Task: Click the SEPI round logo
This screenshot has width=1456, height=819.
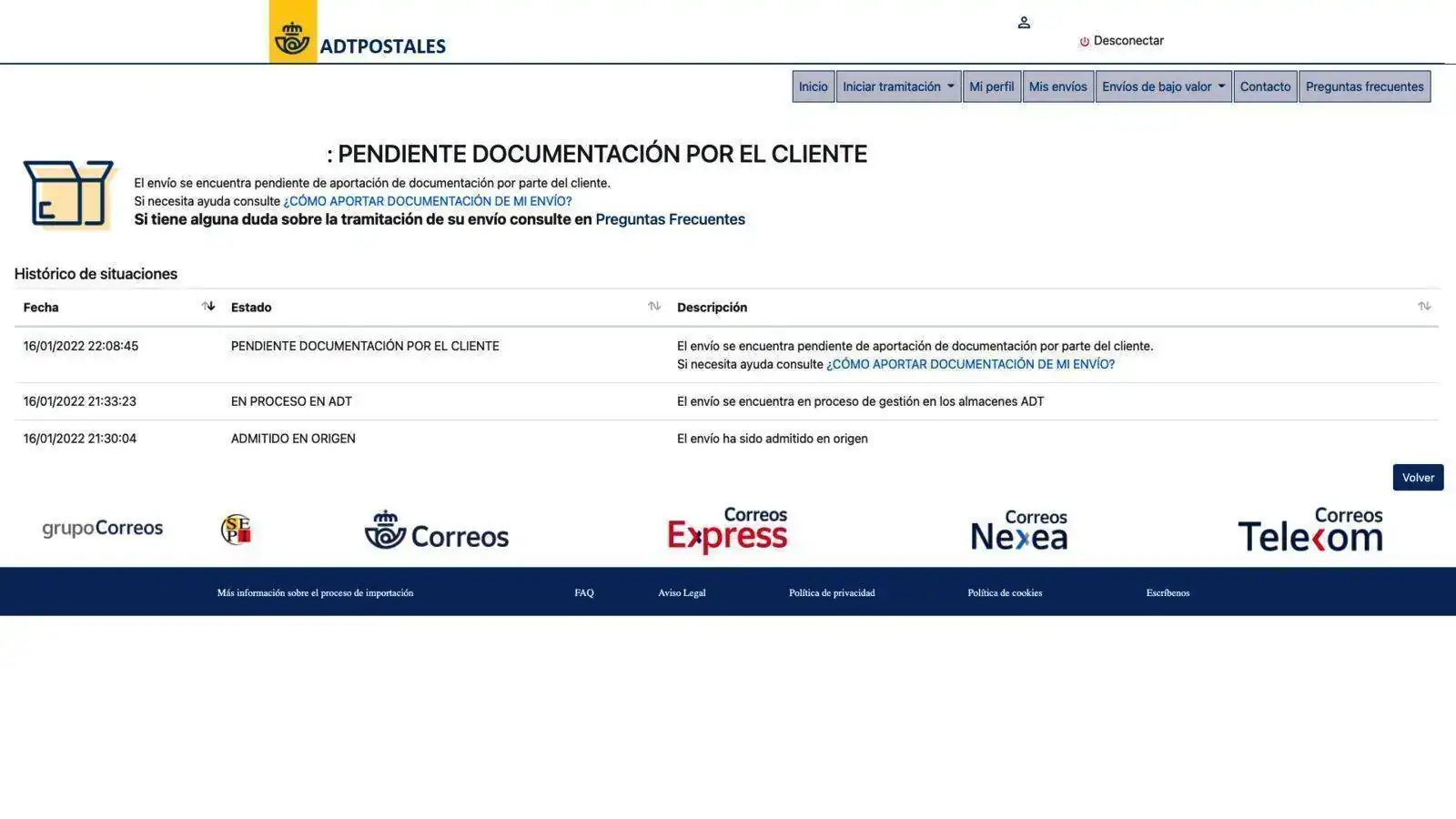Action: pyautogui.click(x=236, y=529)
